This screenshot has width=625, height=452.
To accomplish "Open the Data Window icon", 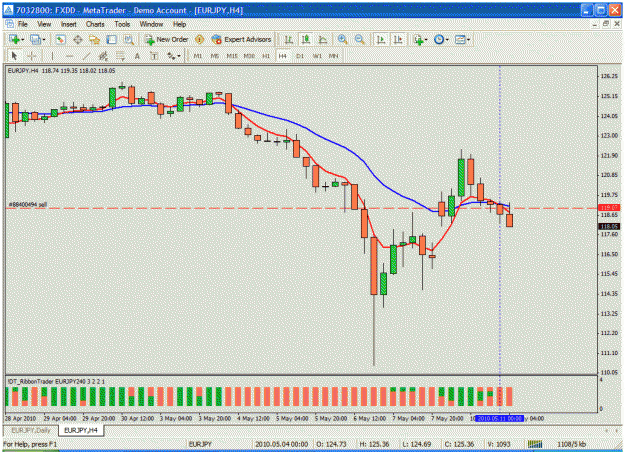I will [x=78, y=39].
